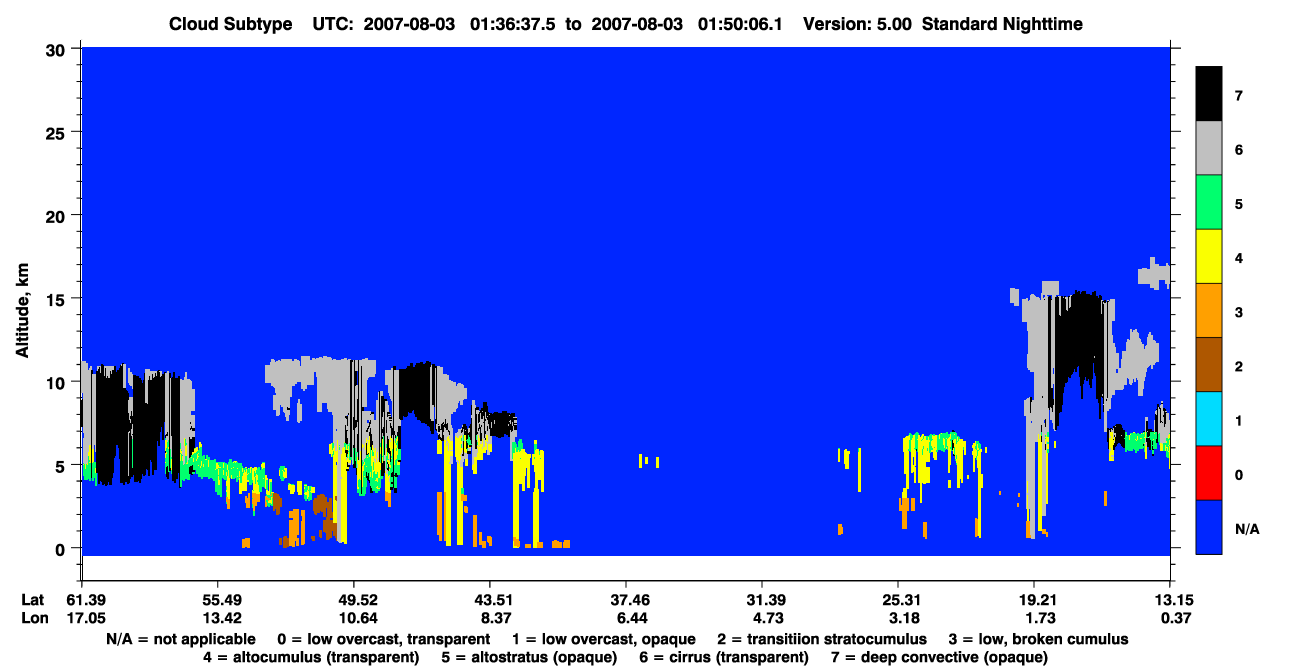The image size is (1300, 667).
Task: Click the longitude value 6.44
Action: click(625, 618)
